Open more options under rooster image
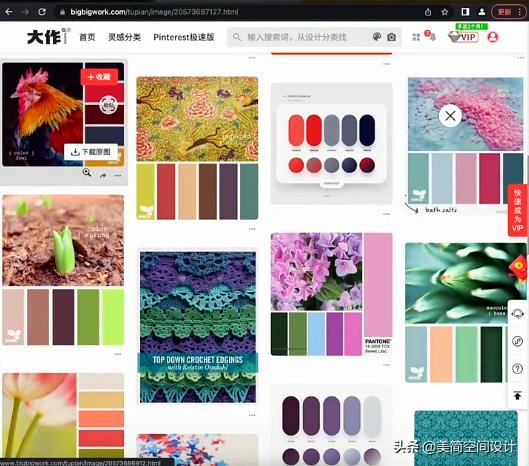This screenshot has height=466, width=529. (x=118, y=175)
